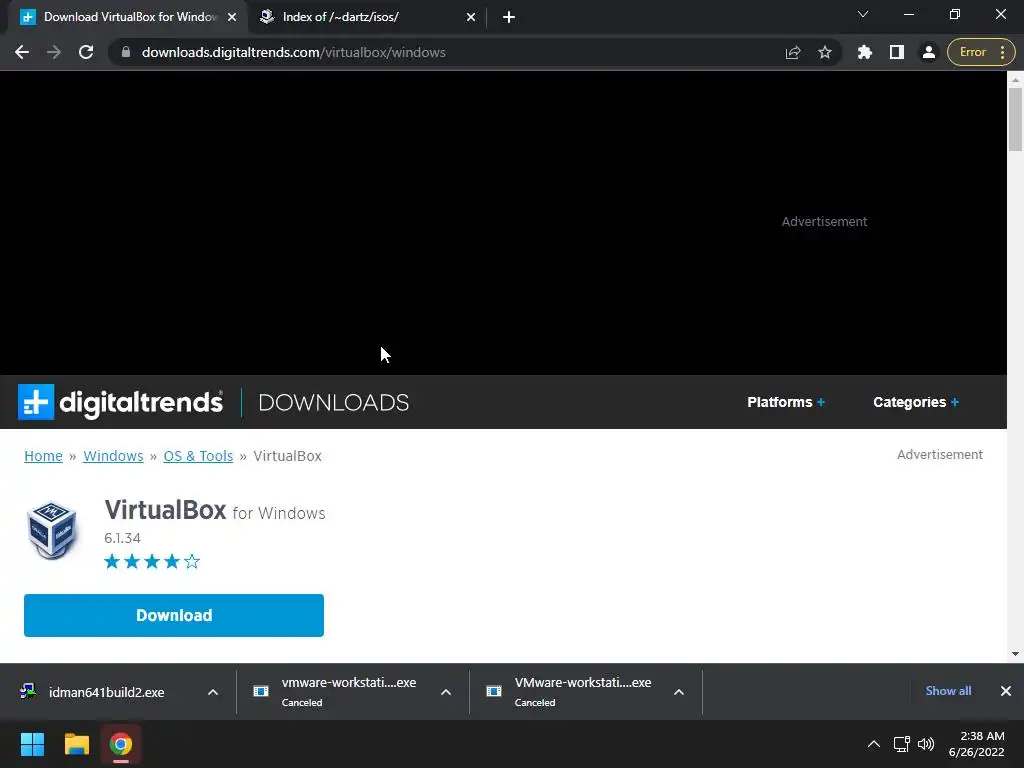Show hidden system tray icons
The height and width of the screenshot is (768, 1024).
click(x=873, y=744)
